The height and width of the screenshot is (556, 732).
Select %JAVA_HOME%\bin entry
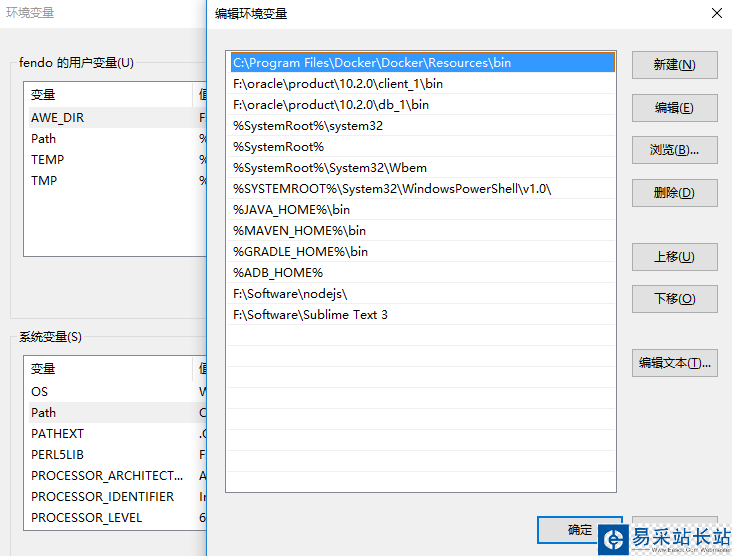[x=422, y=210]
